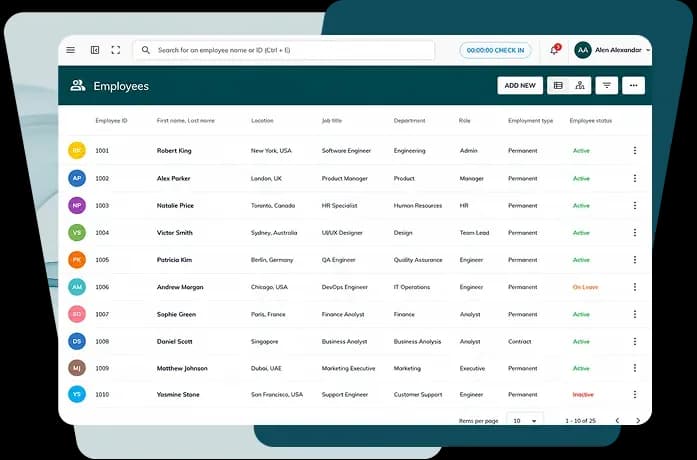This screenshot has width=697, height=460.
Task: Switch to table list view
Action: click(558, 85)
